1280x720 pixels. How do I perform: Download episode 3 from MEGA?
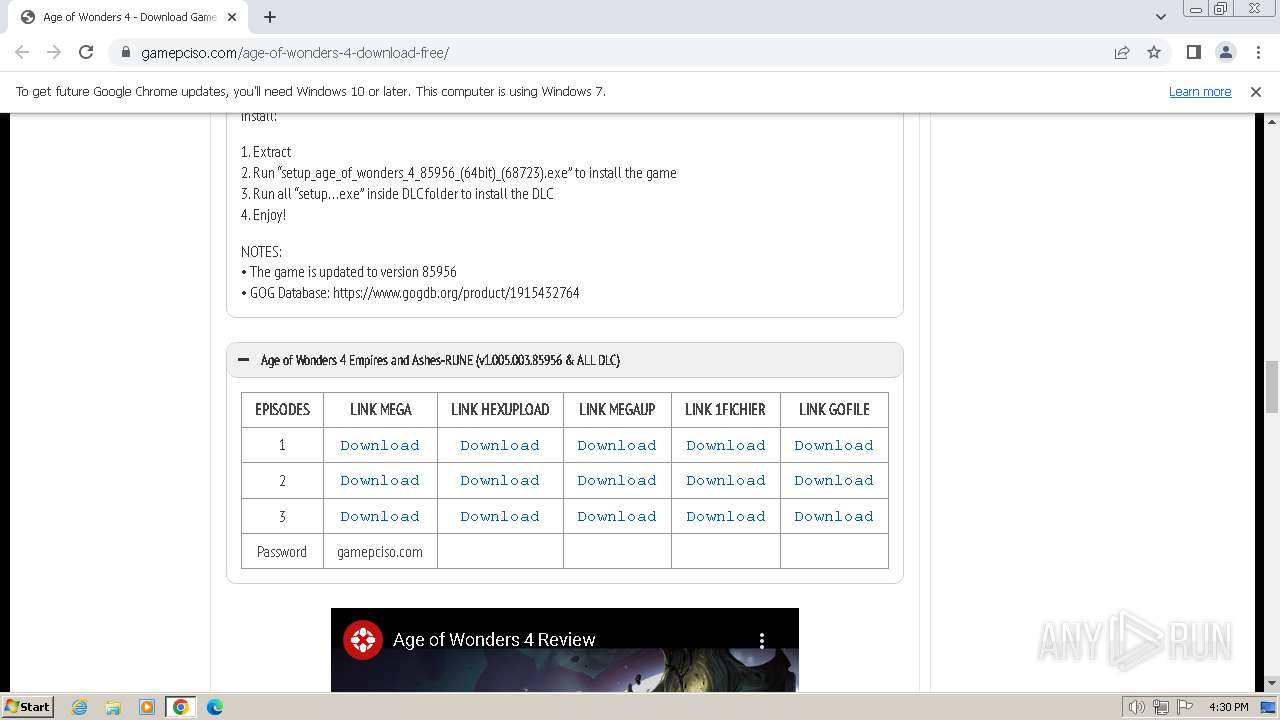coord(380,516)
